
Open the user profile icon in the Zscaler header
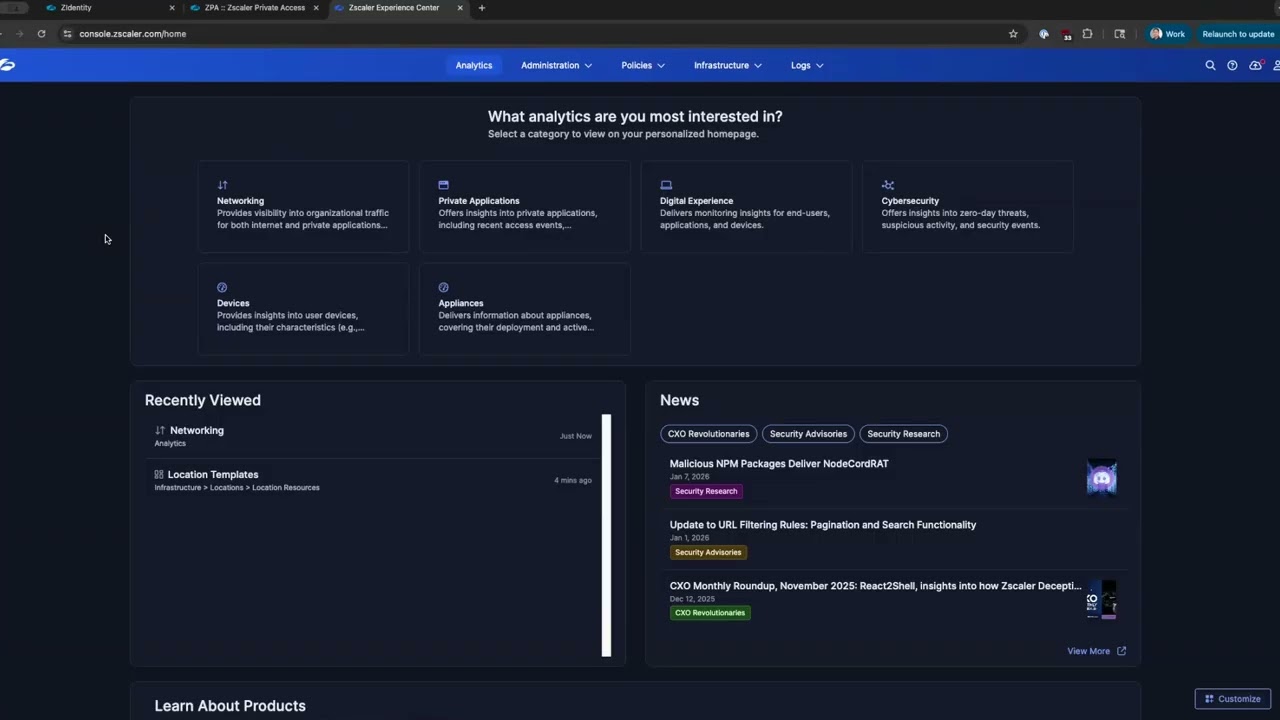pyautogui.click(x=1276, y=65)
